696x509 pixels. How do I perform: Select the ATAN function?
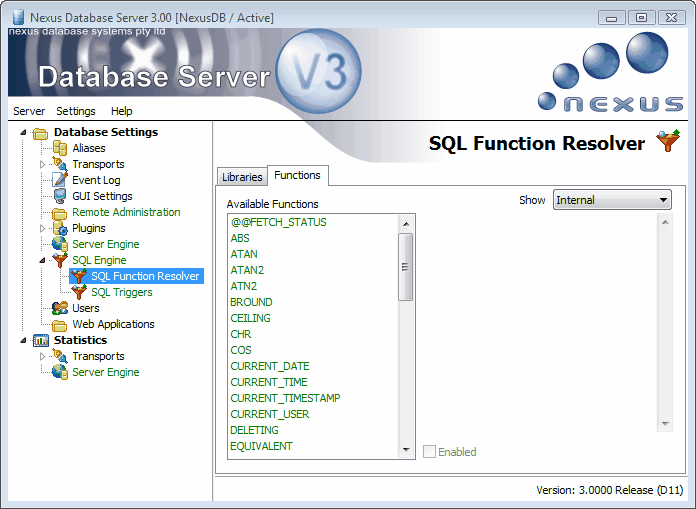point(244,254)
